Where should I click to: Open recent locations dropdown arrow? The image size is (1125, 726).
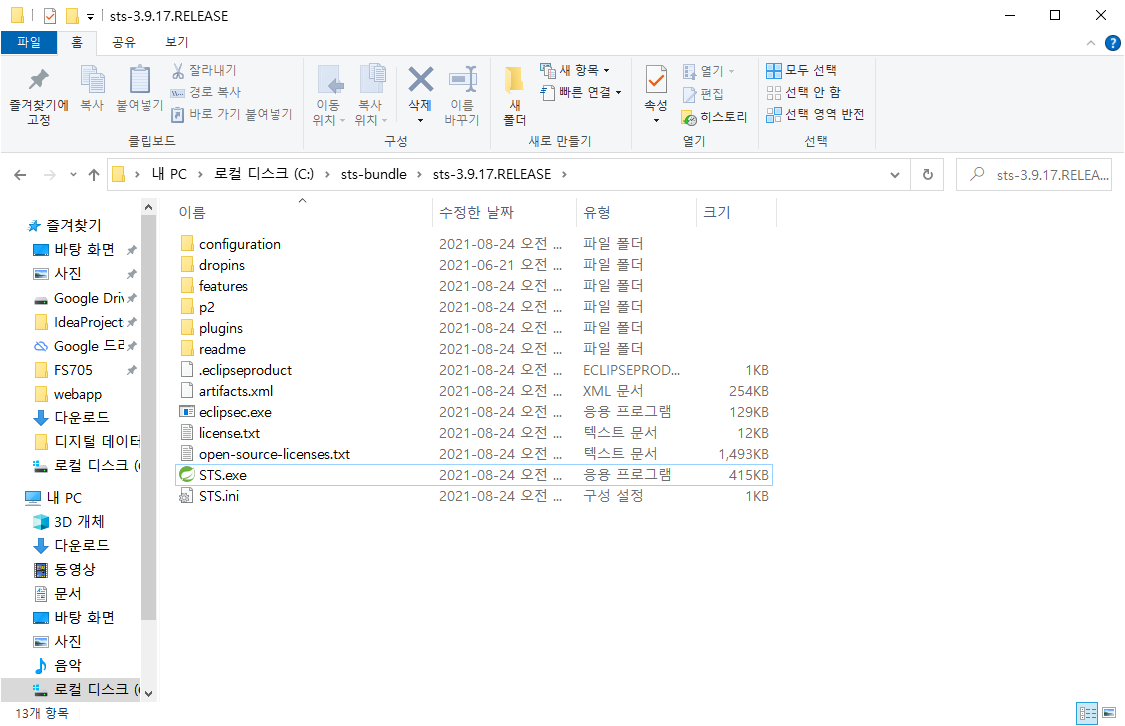73,174
